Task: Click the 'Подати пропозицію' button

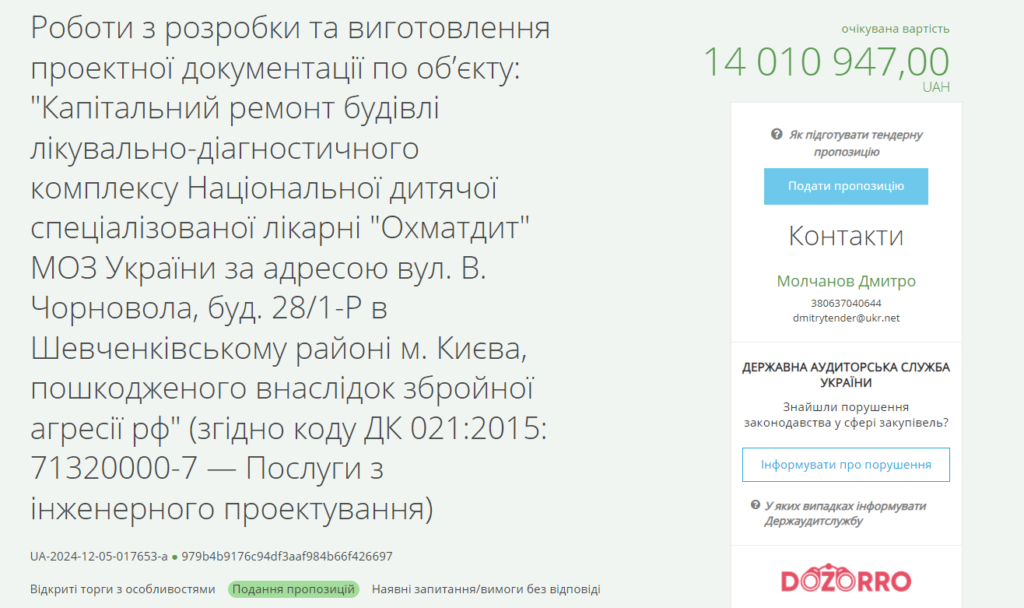Action: click(x=846, y=186)
